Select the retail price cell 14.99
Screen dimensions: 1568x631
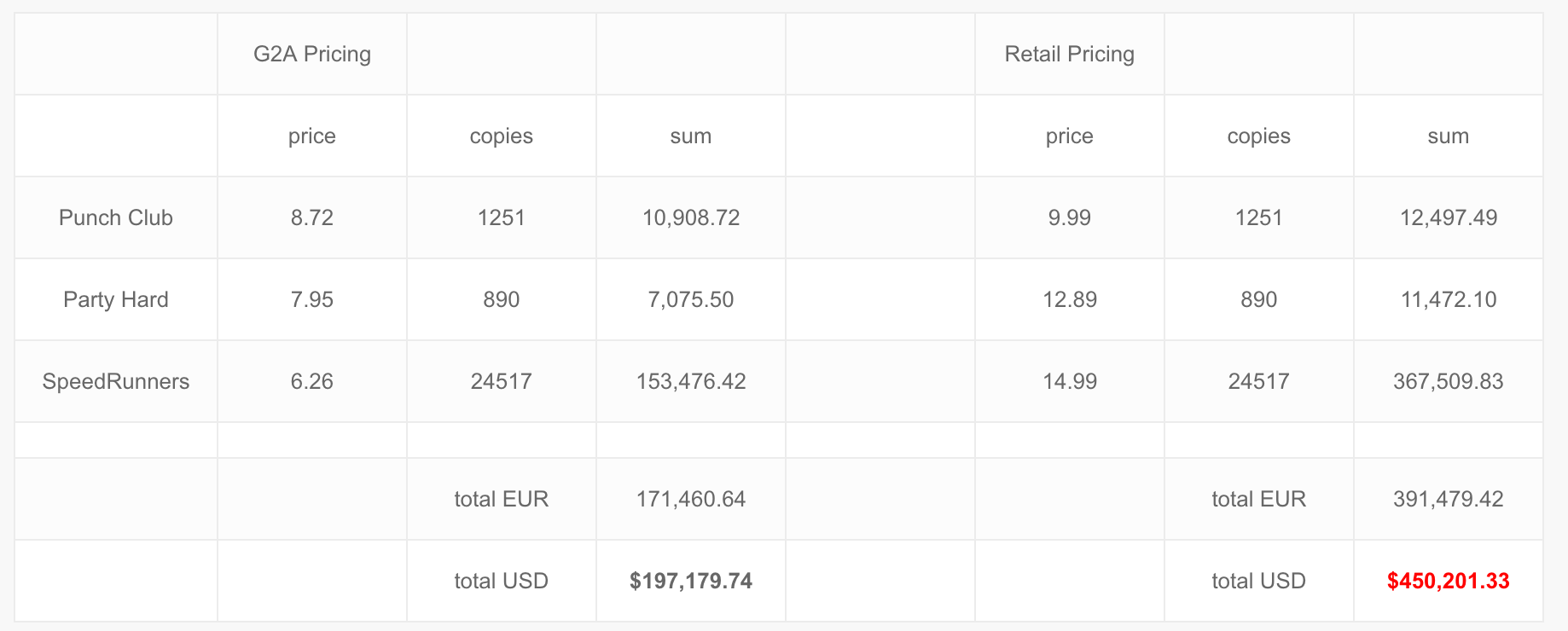coord(1070,381)
